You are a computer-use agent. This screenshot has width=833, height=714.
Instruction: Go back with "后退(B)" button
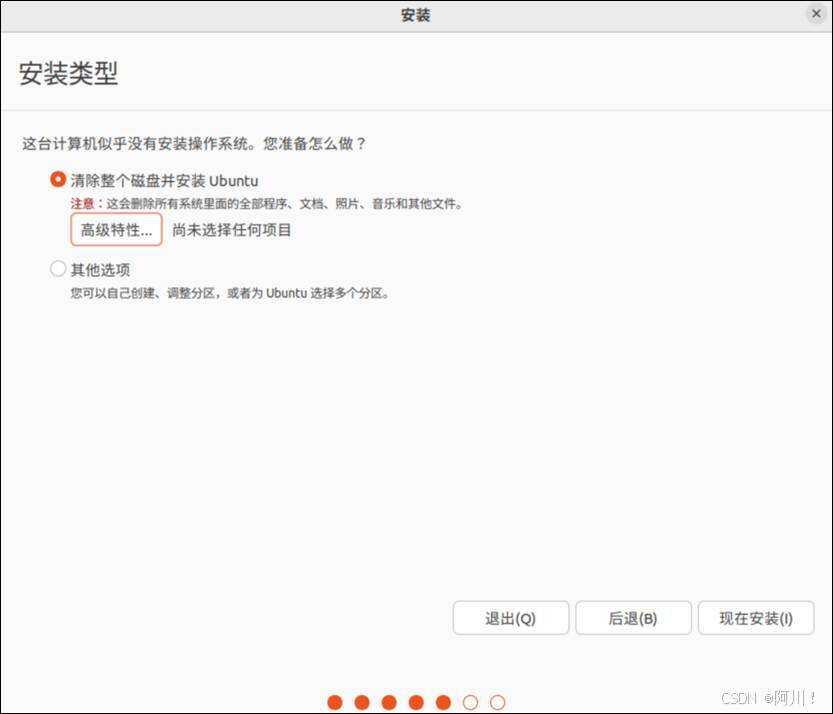point(633,618)
